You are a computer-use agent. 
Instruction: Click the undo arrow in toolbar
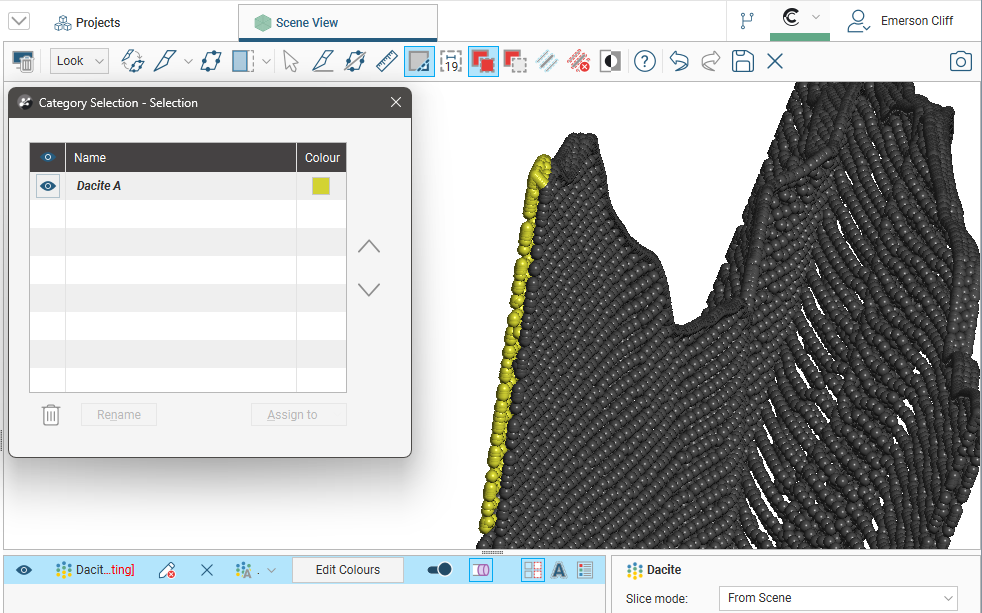tap(679, 62)
